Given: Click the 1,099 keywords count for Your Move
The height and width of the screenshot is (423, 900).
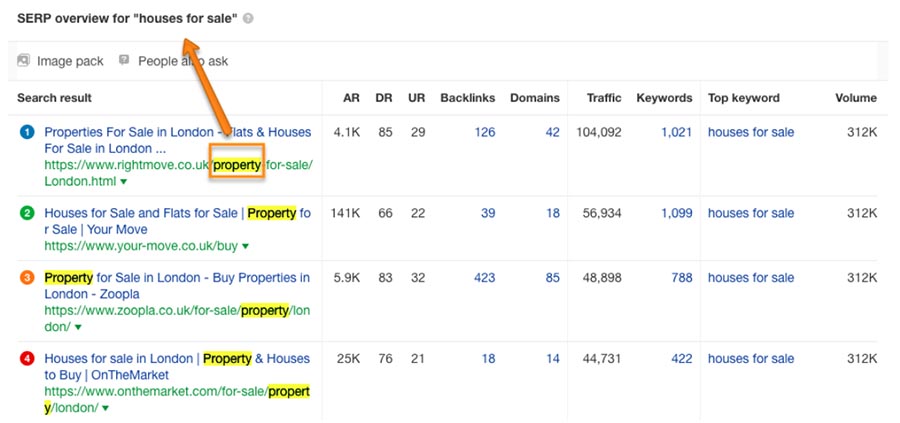Looking at the screenshot, I should pyautogui.click(x=677, y=213).
